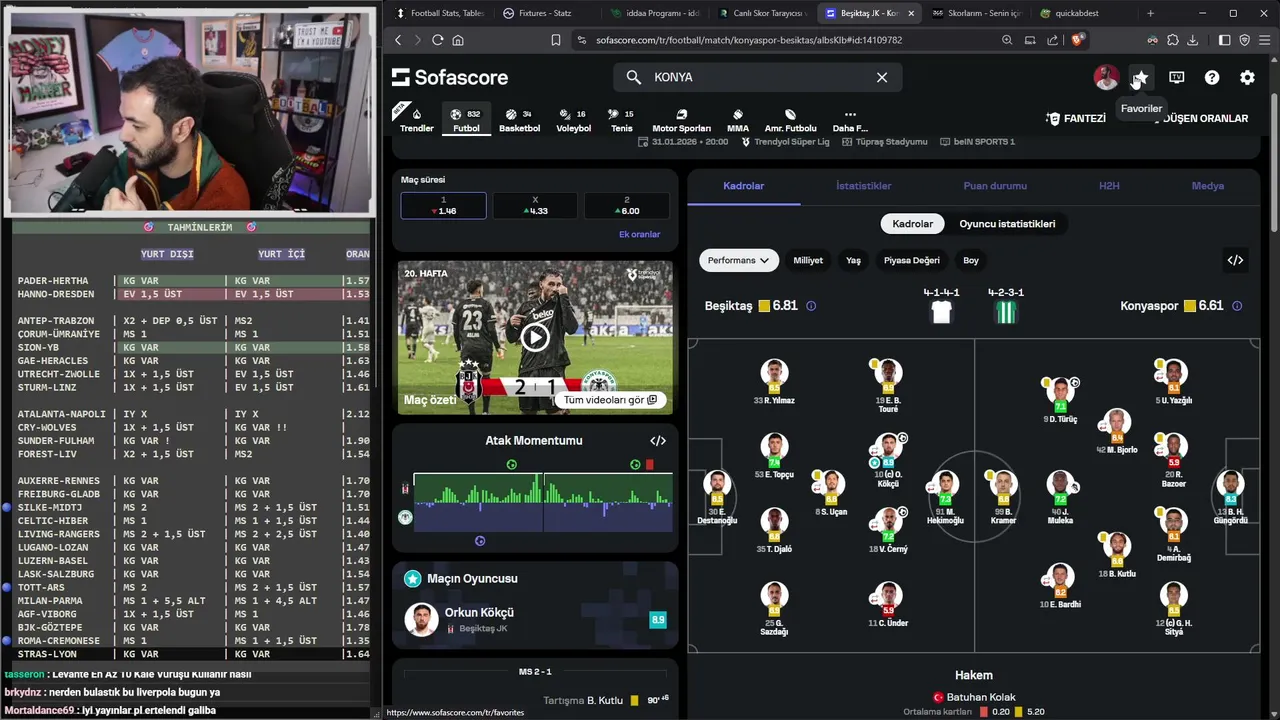Open the browser extensions puzzle icon
Viewport: 1280px width, 720px height.
coord(1172,40)
